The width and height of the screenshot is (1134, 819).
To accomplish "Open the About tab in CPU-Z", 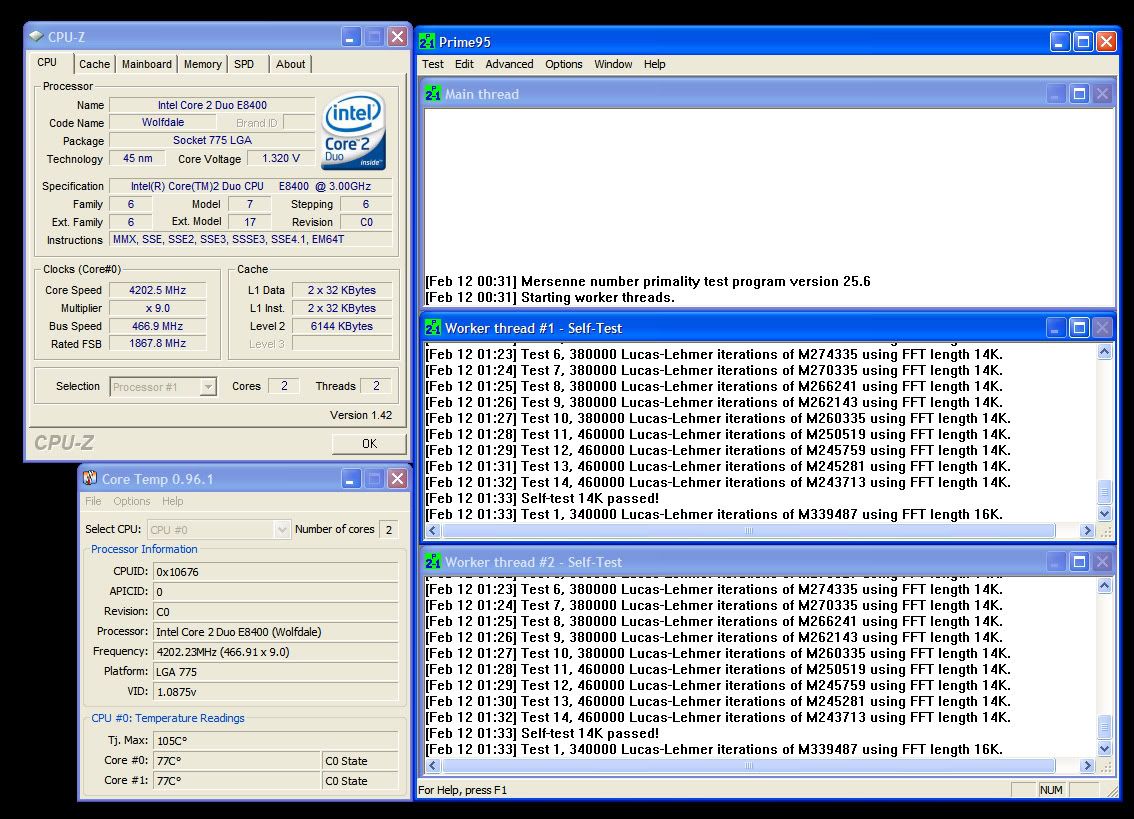I will (x=291, y=64).
